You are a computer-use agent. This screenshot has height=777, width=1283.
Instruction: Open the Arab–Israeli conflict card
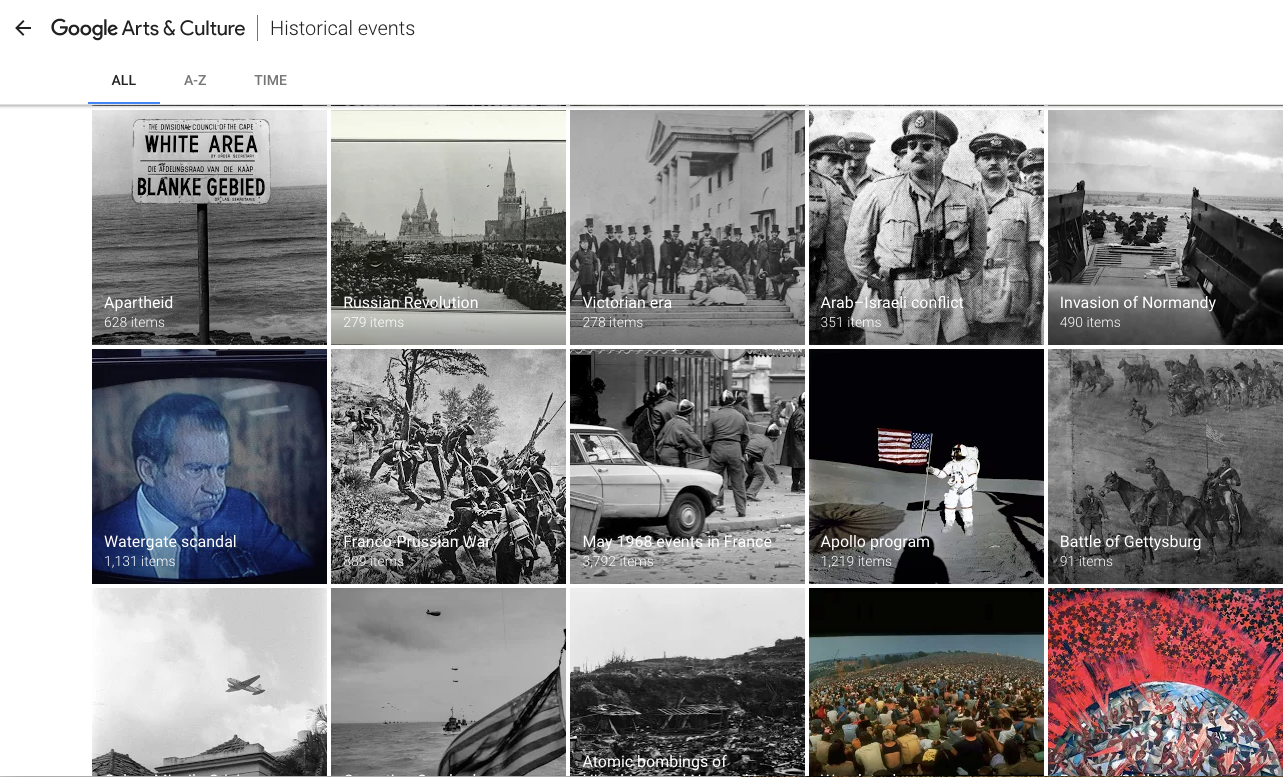tap(926, 227)
